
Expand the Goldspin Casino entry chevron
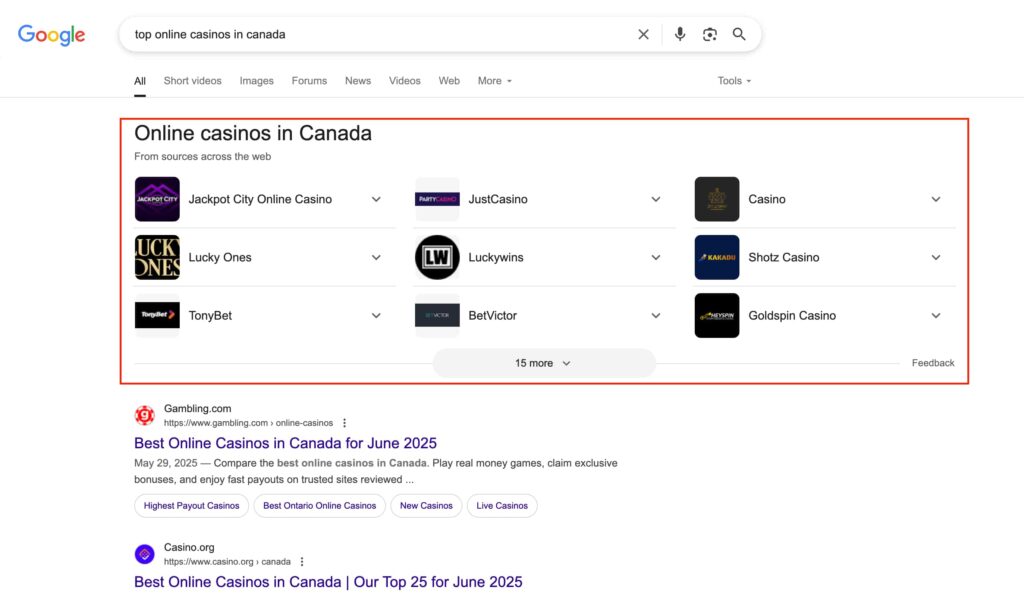936,315
